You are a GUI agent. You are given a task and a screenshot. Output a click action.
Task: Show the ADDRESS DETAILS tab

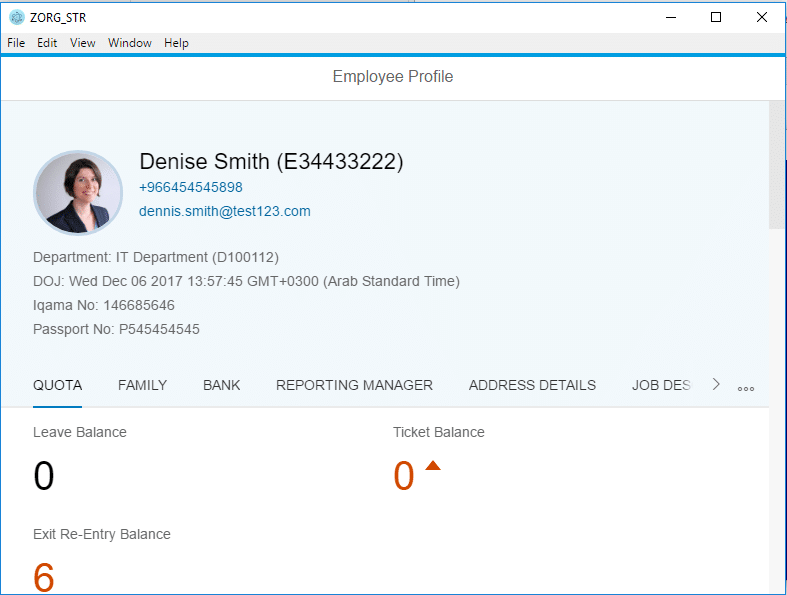tap(532, 385)
